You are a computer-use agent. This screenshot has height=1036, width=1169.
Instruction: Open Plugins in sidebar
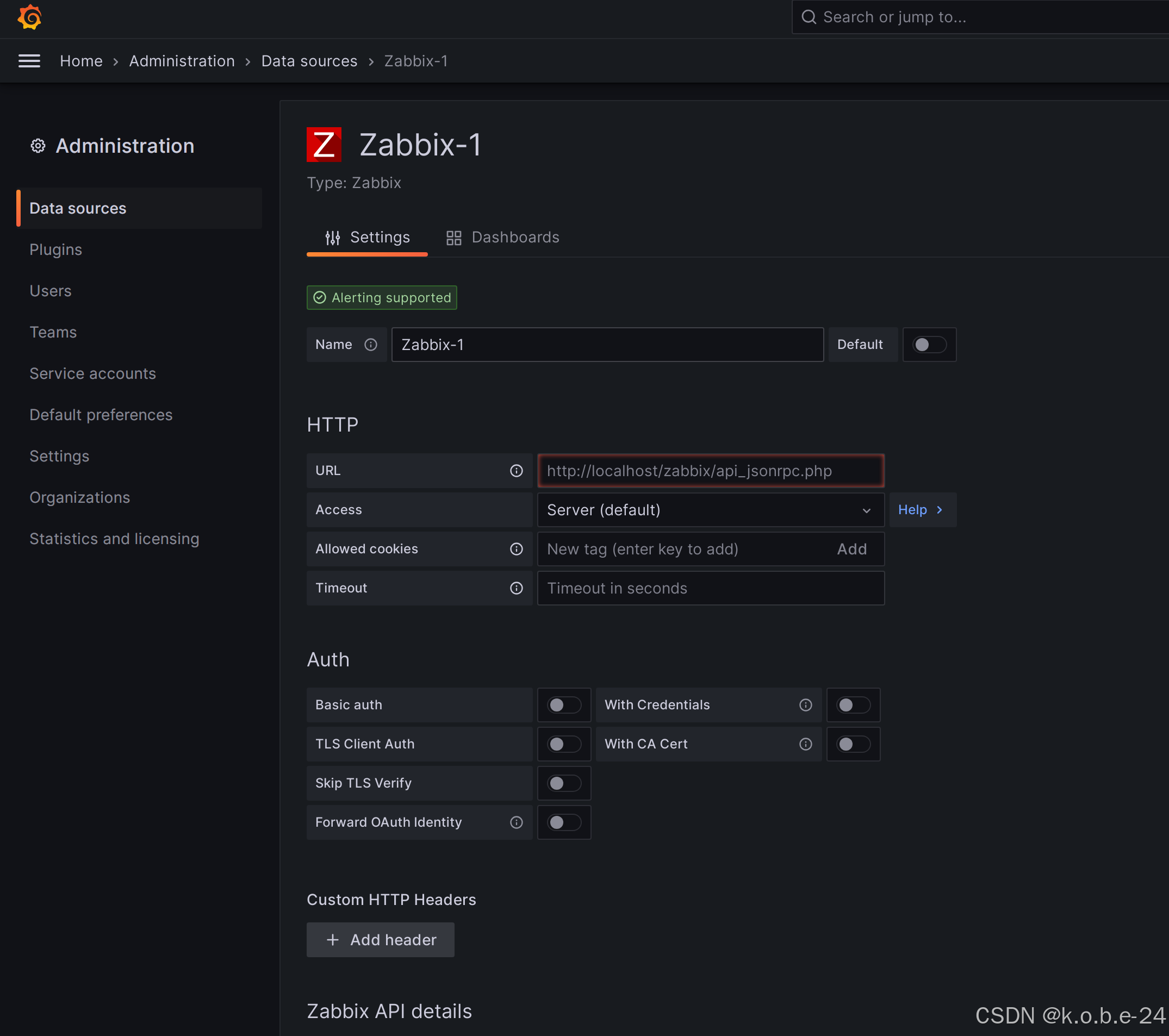click(x=55, y=250)
